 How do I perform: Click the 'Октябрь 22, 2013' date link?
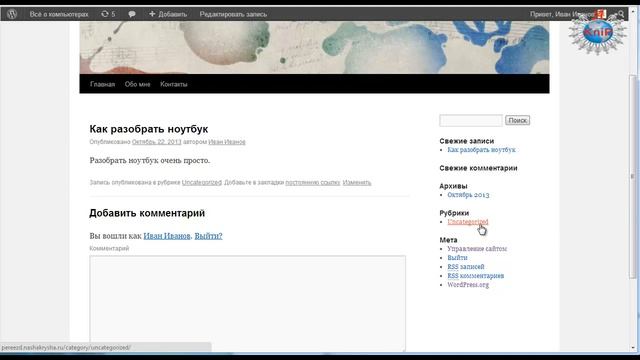coord(156,142)
